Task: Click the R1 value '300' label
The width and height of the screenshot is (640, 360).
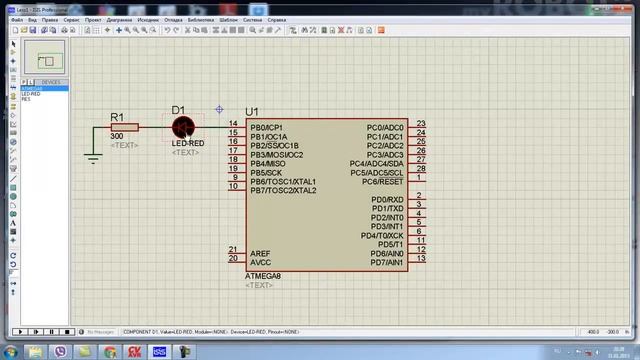Action: (x=117, y=136)
